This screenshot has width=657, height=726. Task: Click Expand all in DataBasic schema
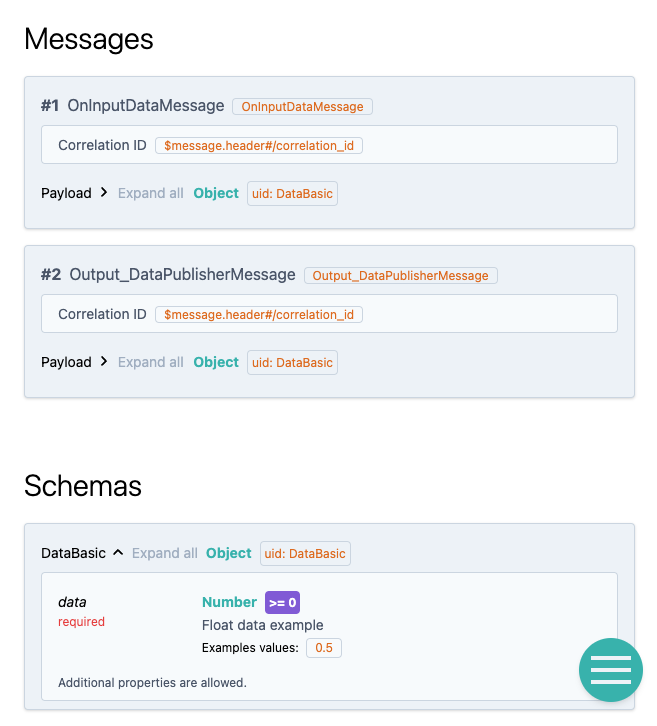164,553
